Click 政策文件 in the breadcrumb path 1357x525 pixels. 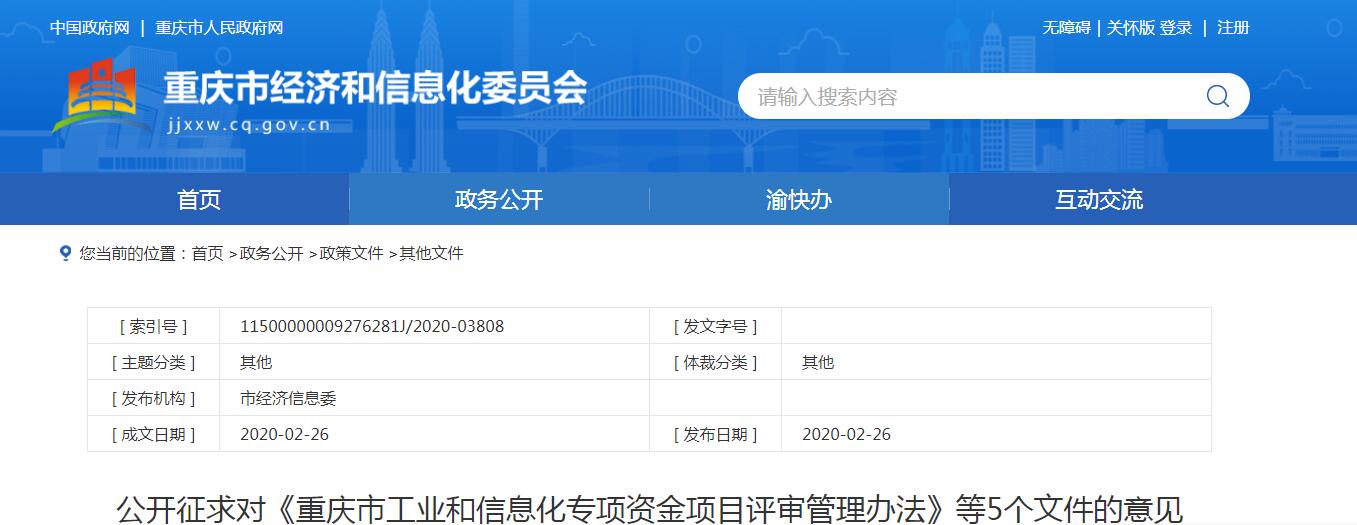tap(351, 254)
